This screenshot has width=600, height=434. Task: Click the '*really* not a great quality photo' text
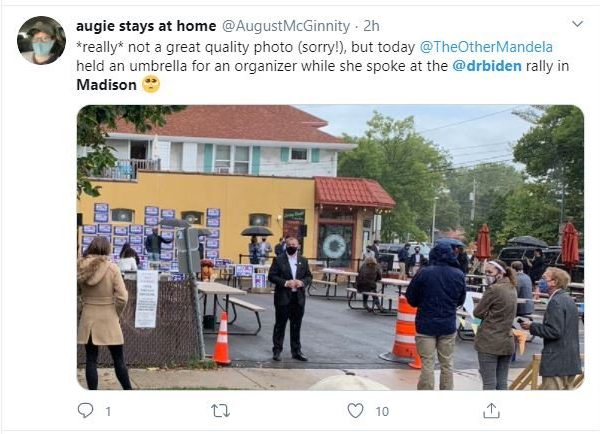(184, 47)
